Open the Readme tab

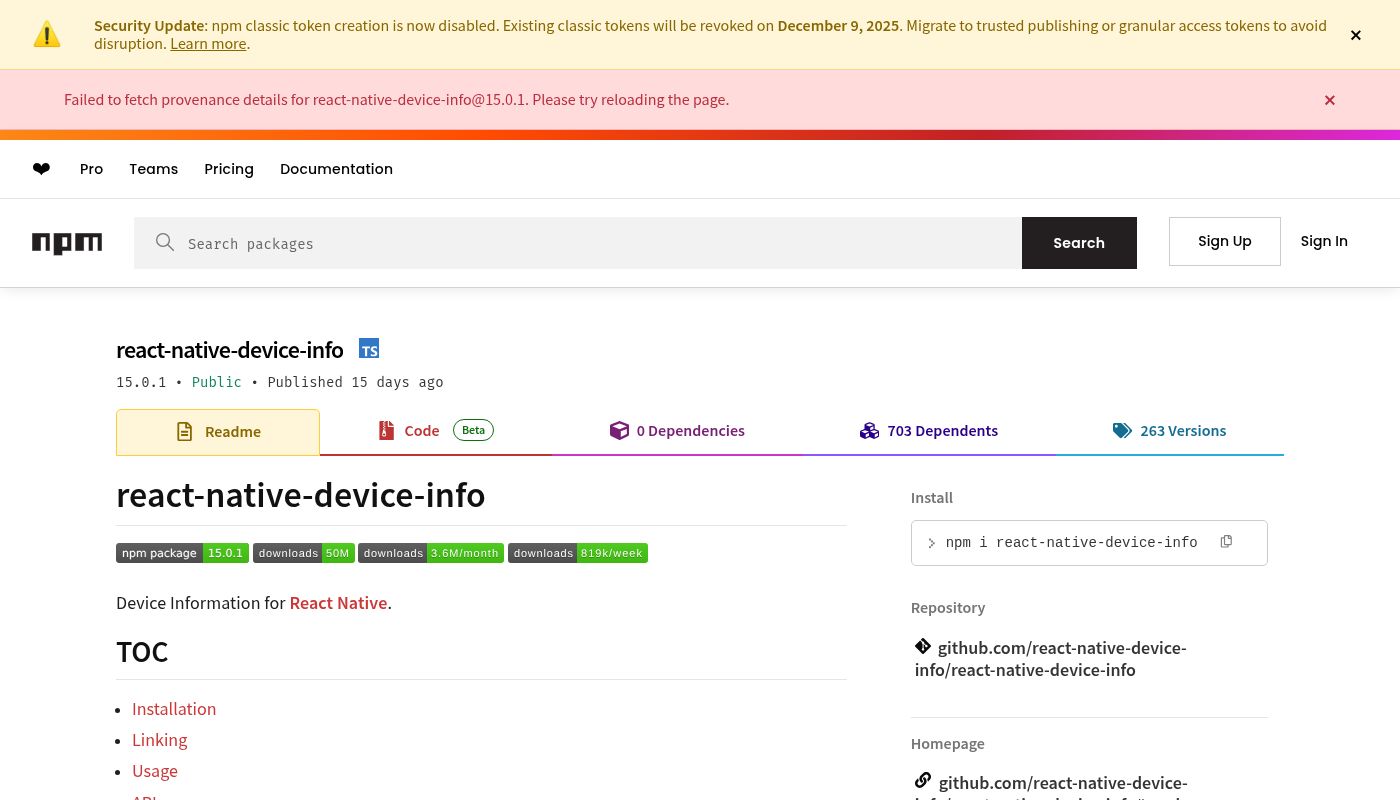click(218, 432)
